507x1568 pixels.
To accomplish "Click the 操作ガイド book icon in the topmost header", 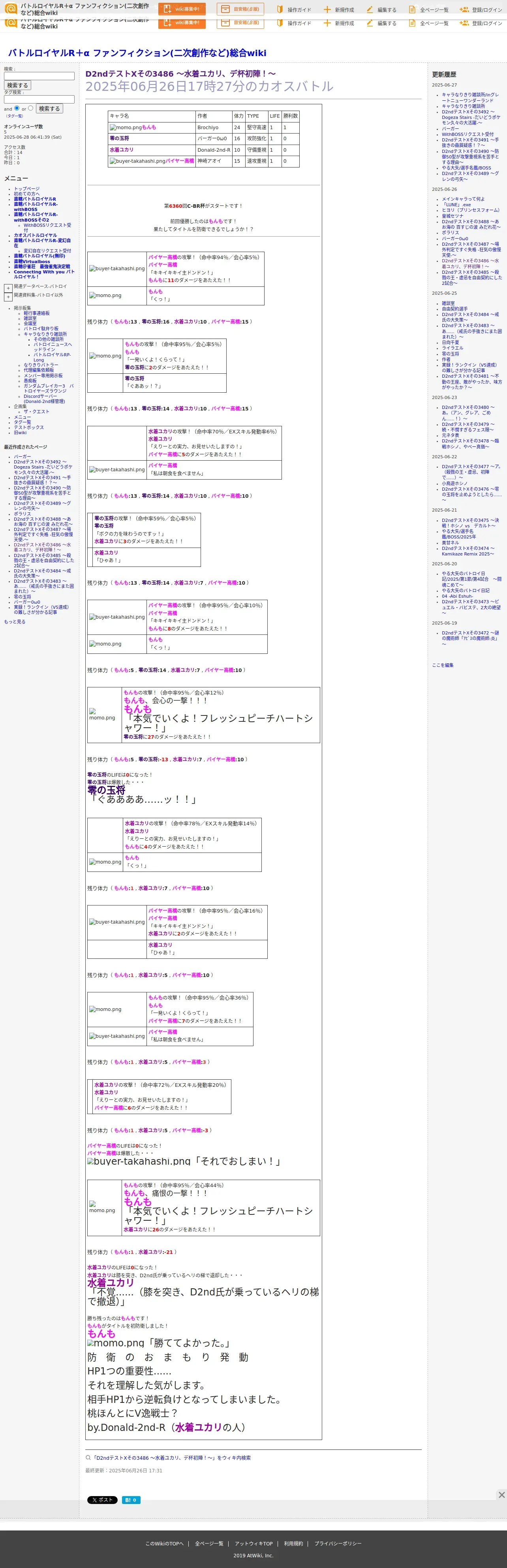I will 280,10.
